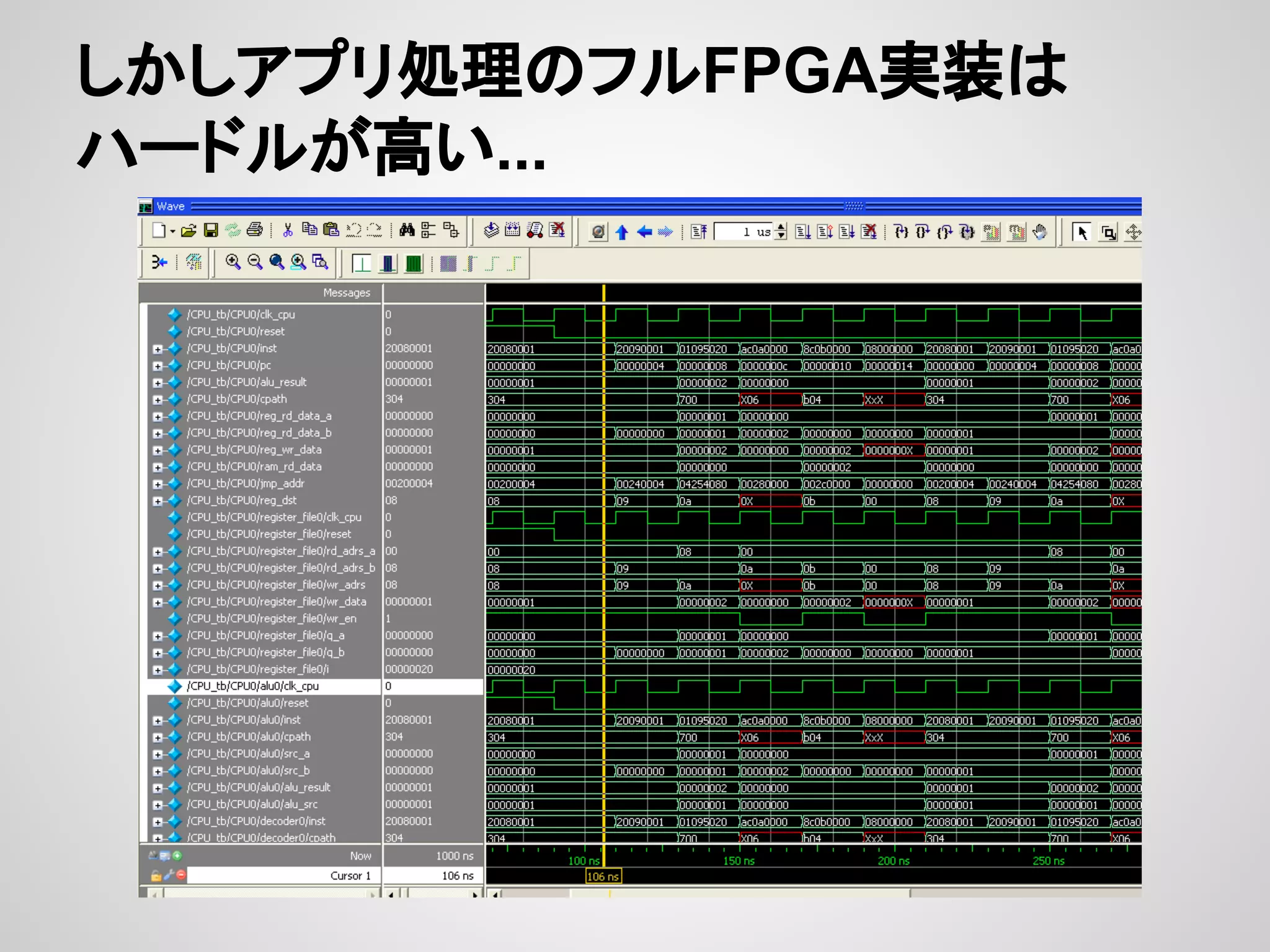Image resolution: width=1270 pixels, height=952 pixels.
Task: Expand the /CPU_tb/CPU0/jmp_addr signal
Action: point(158,484)
